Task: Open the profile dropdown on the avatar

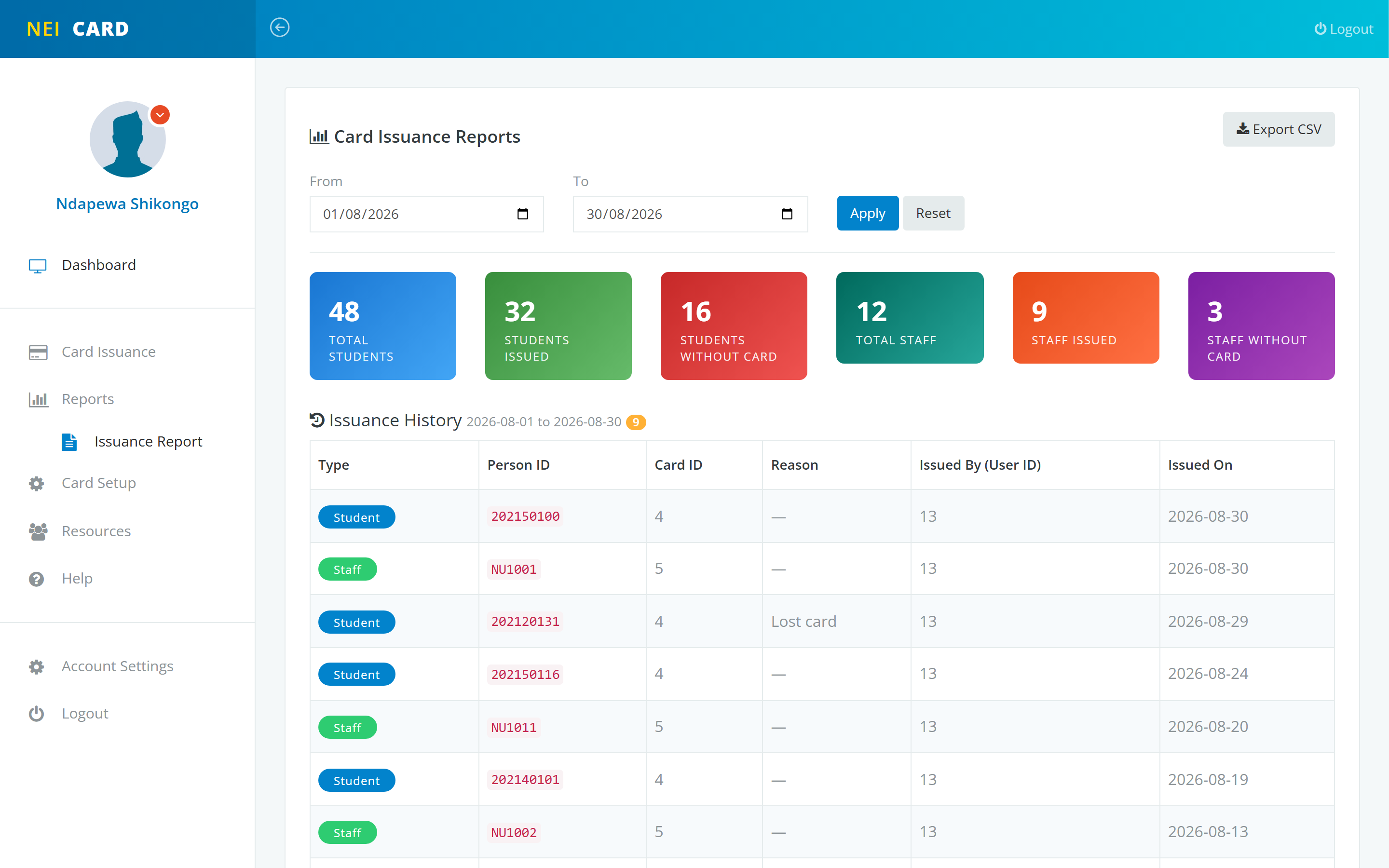Action: click(160, 115)
